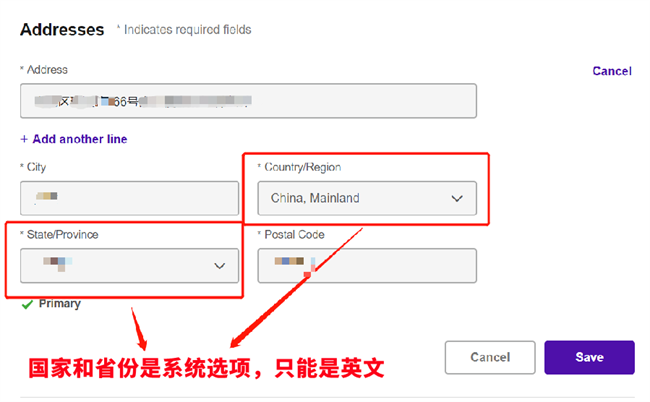Expand the State/Province dropdown field

pyautogui.click(x=129, y=266)
